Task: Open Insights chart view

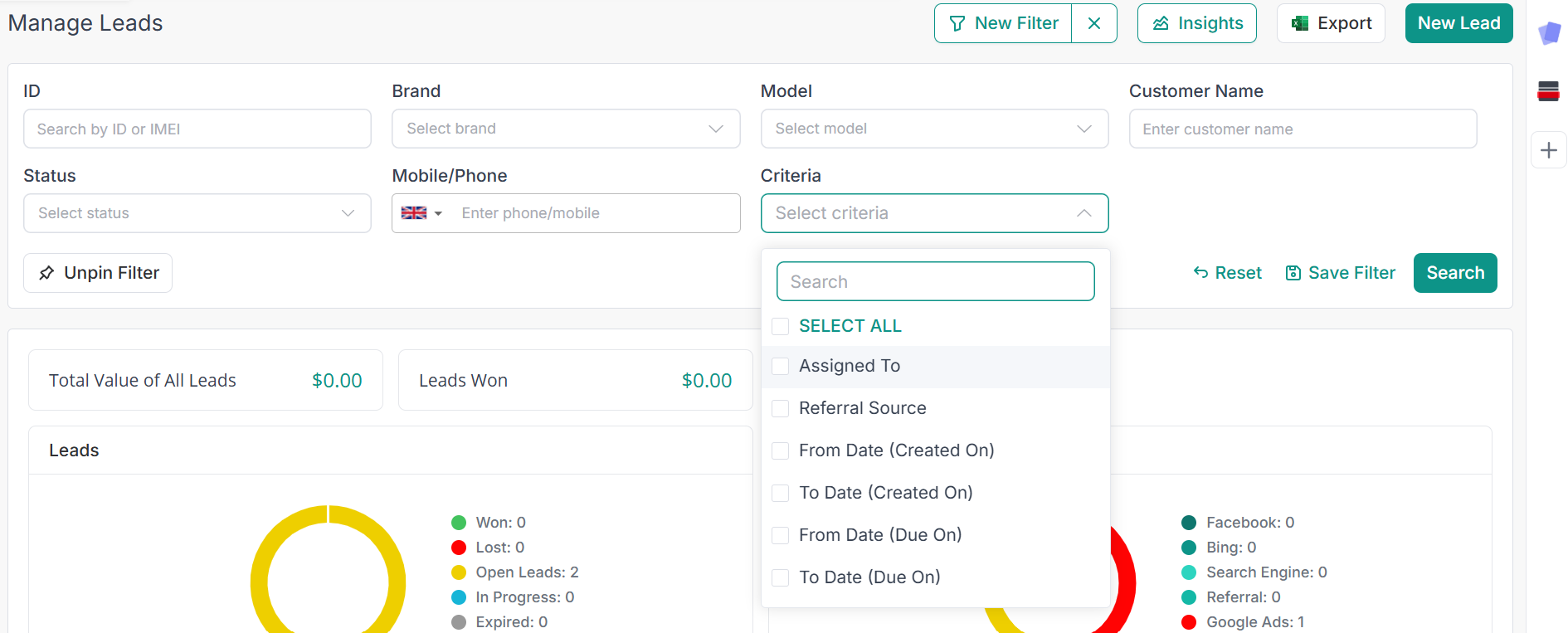Action: [x=1196, y=23]
